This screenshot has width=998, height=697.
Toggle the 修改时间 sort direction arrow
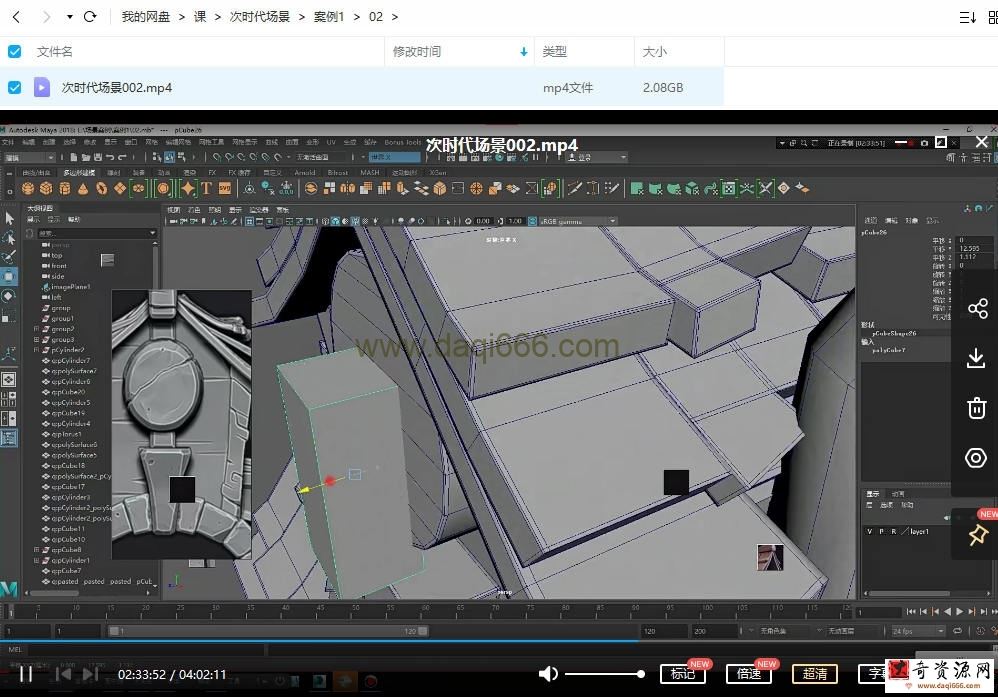[x=524, y=52]
